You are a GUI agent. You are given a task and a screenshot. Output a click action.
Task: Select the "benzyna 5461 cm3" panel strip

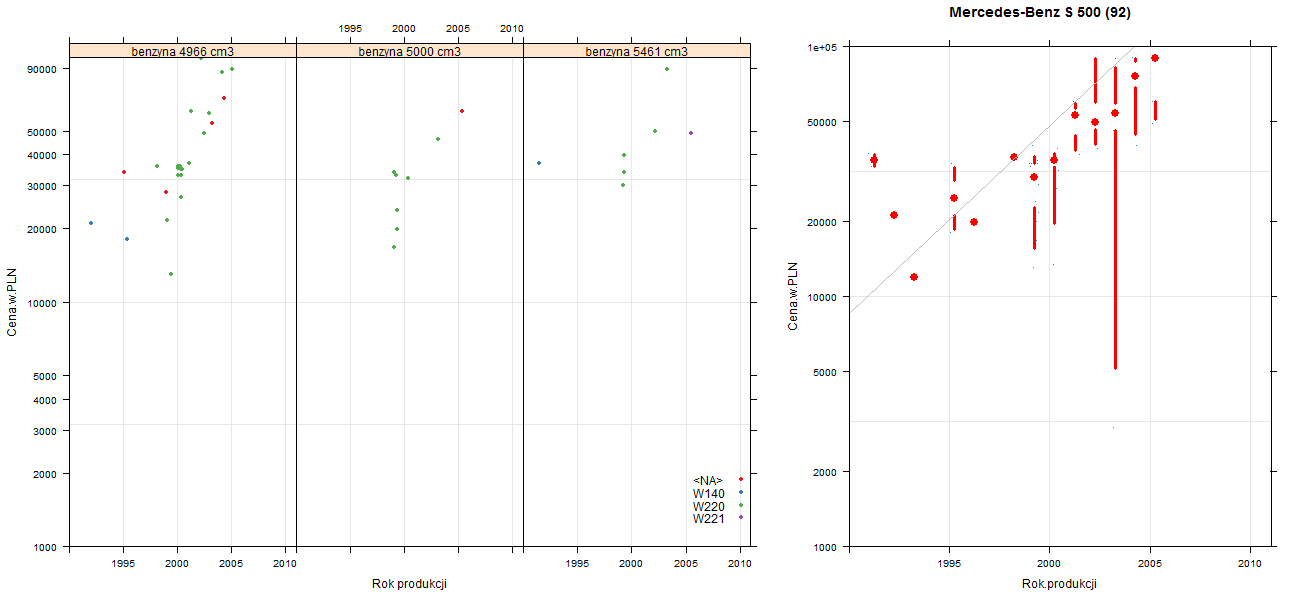(x=637, y=51)
